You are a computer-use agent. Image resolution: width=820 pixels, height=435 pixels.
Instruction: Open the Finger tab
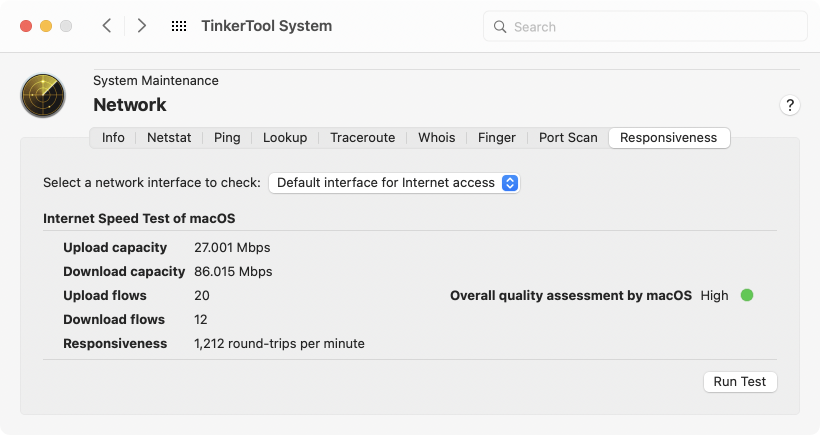click(x=497, y=138)
